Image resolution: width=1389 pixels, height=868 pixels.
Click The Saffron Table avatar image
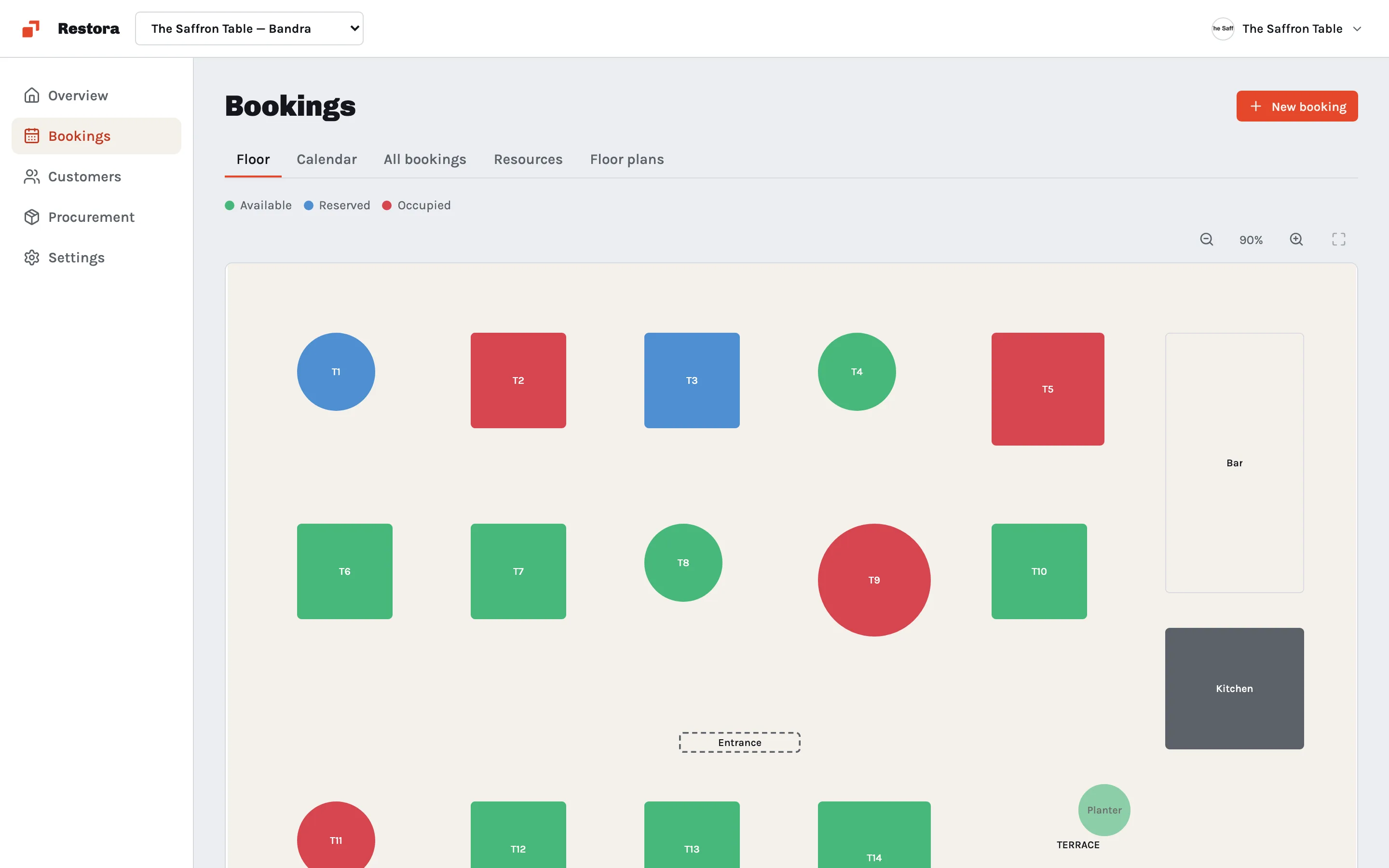click(x=1223, y=29)
